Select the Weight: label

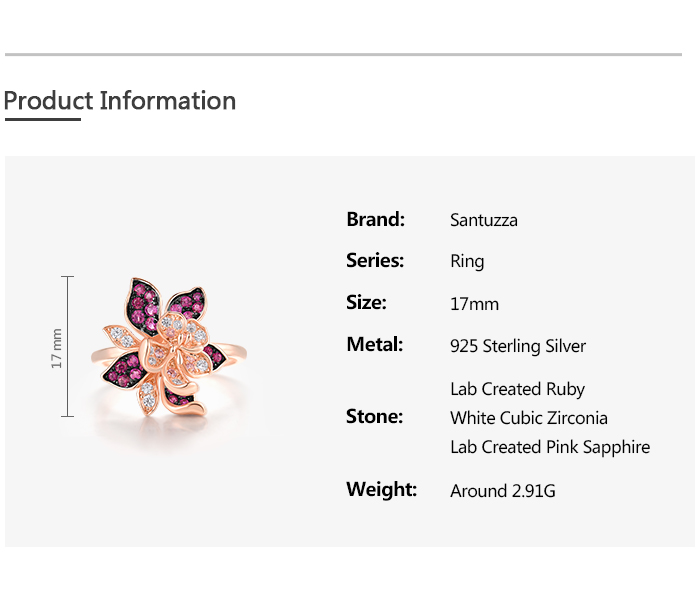(x=381, y=490)
